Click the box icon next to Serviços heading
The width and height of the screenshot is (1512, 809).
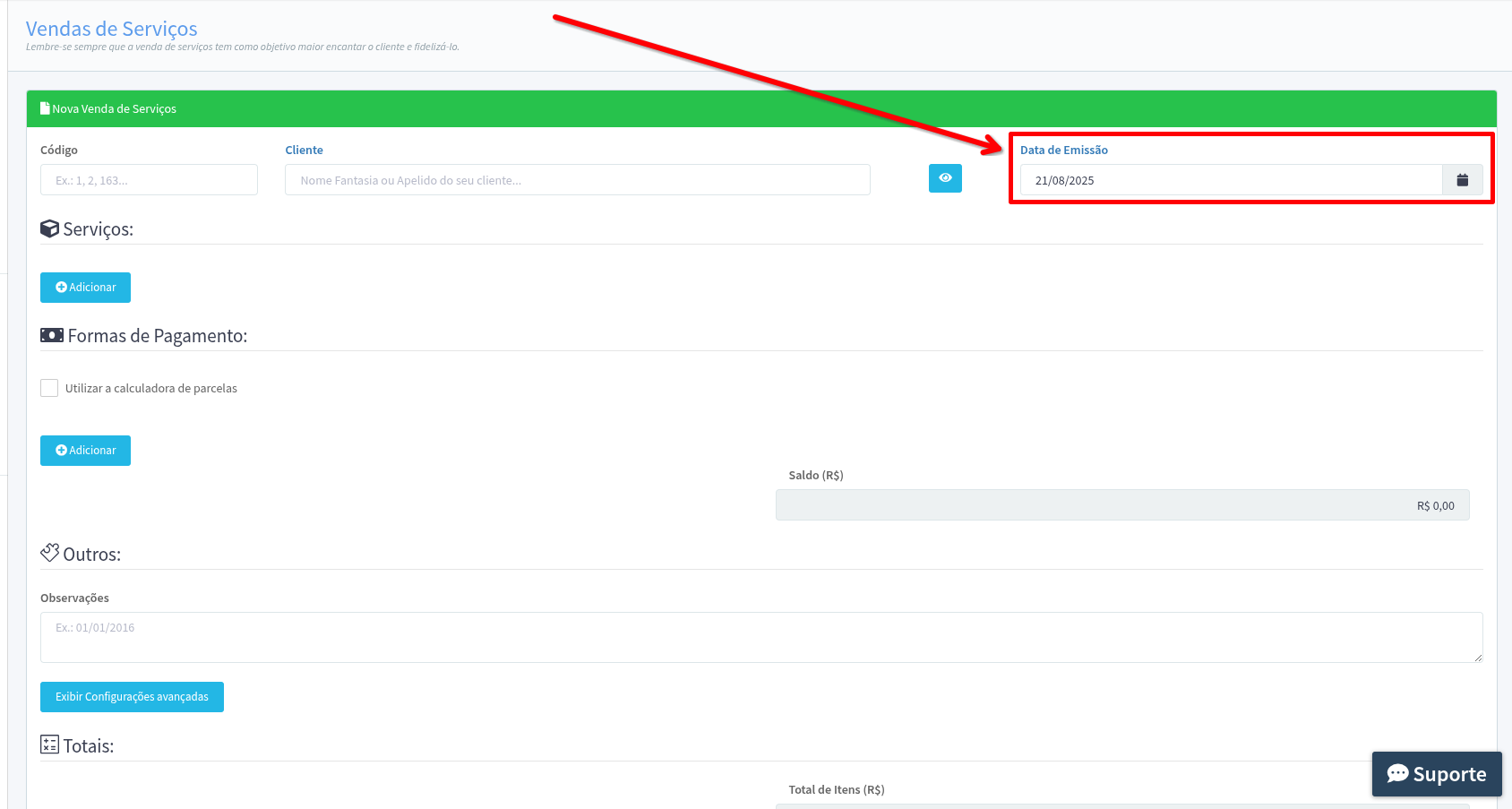tap(50, 229)
